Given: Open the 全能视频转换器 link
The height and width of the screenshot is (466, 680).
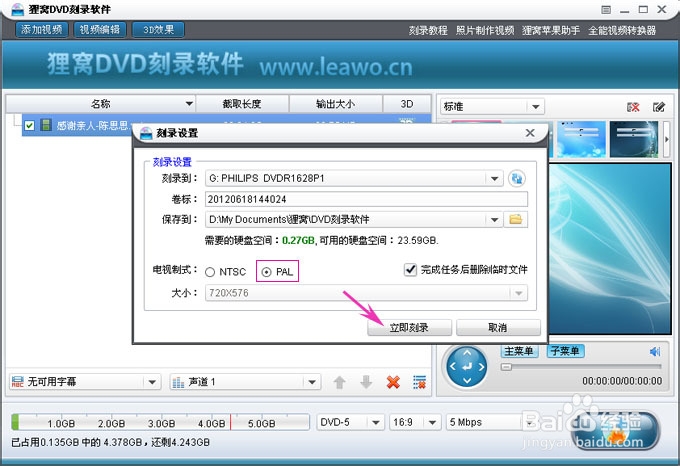Looking at the screenshot, I should (x=622, y=31).
